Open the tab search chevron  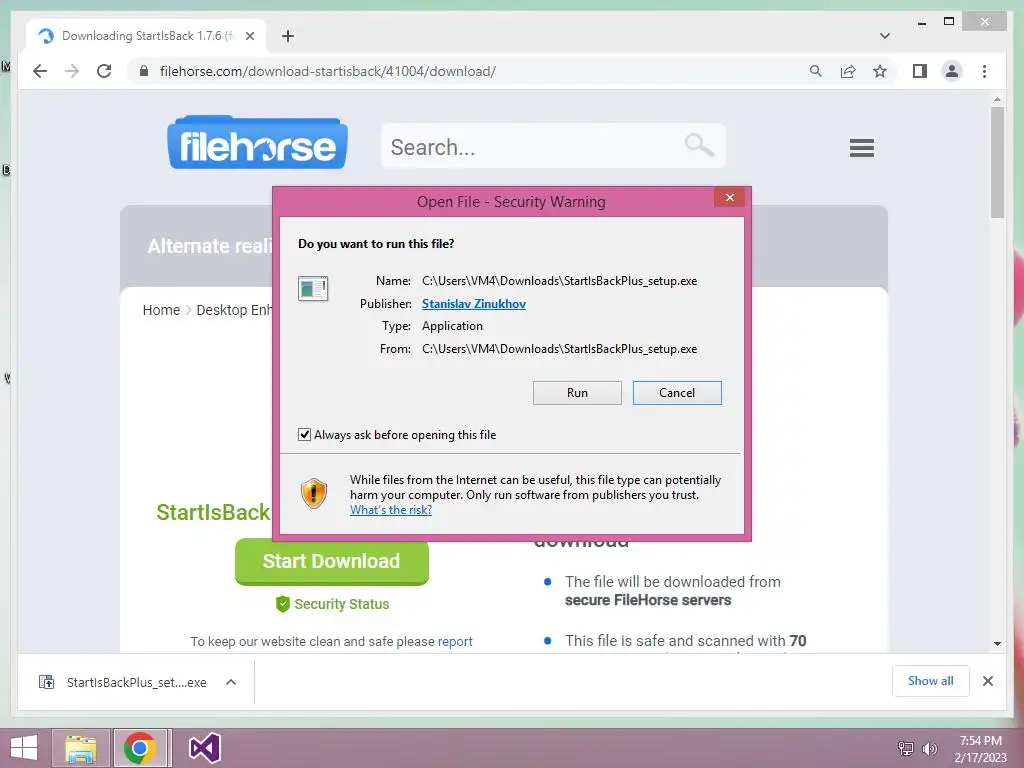tap(885, 36)
